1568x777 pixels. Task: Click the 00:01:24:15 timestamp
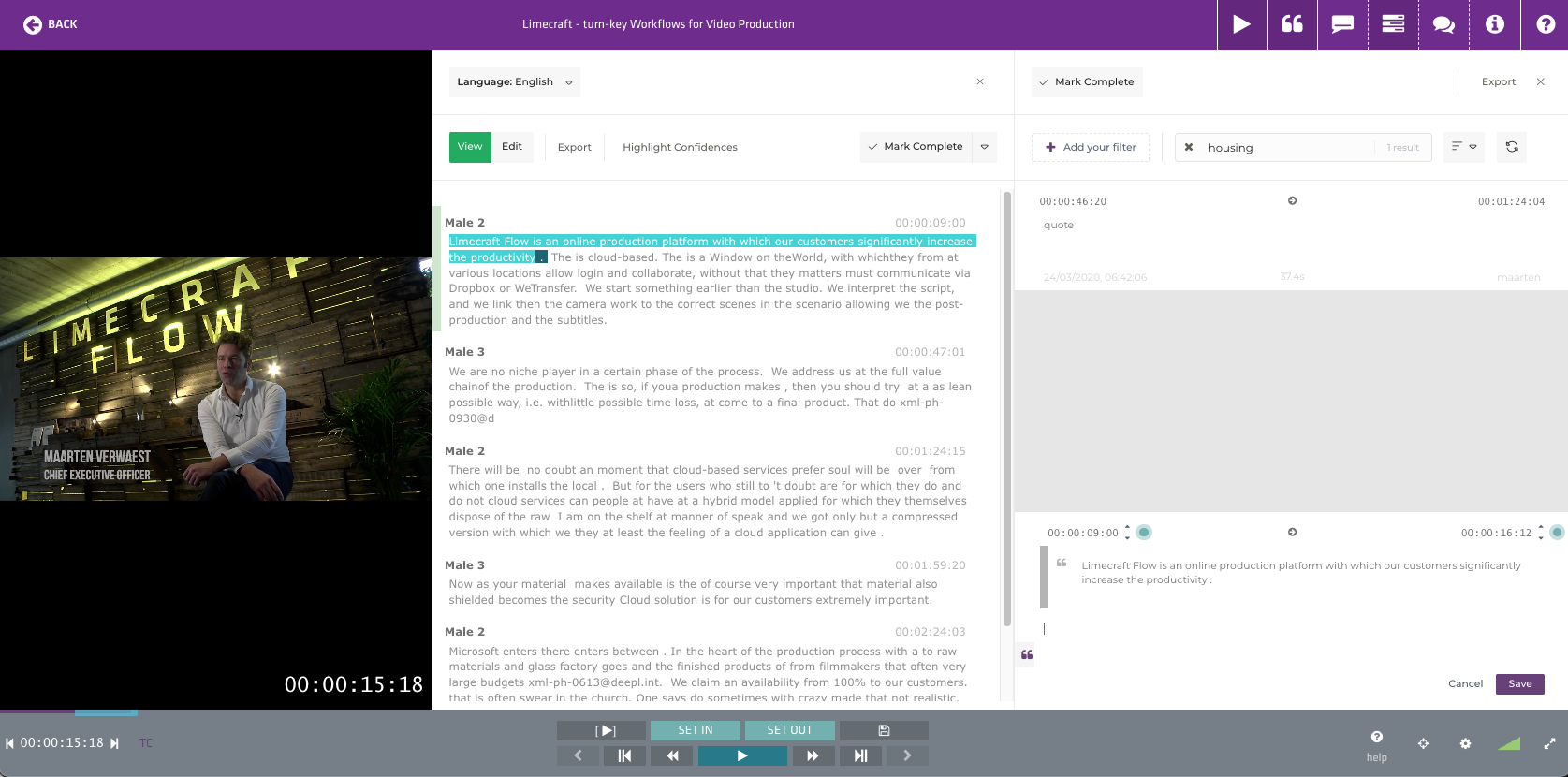click(930, 451)
